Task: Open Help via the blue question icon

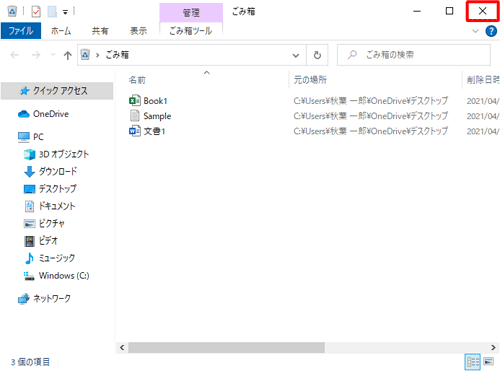Action: [x=491, y=31]
